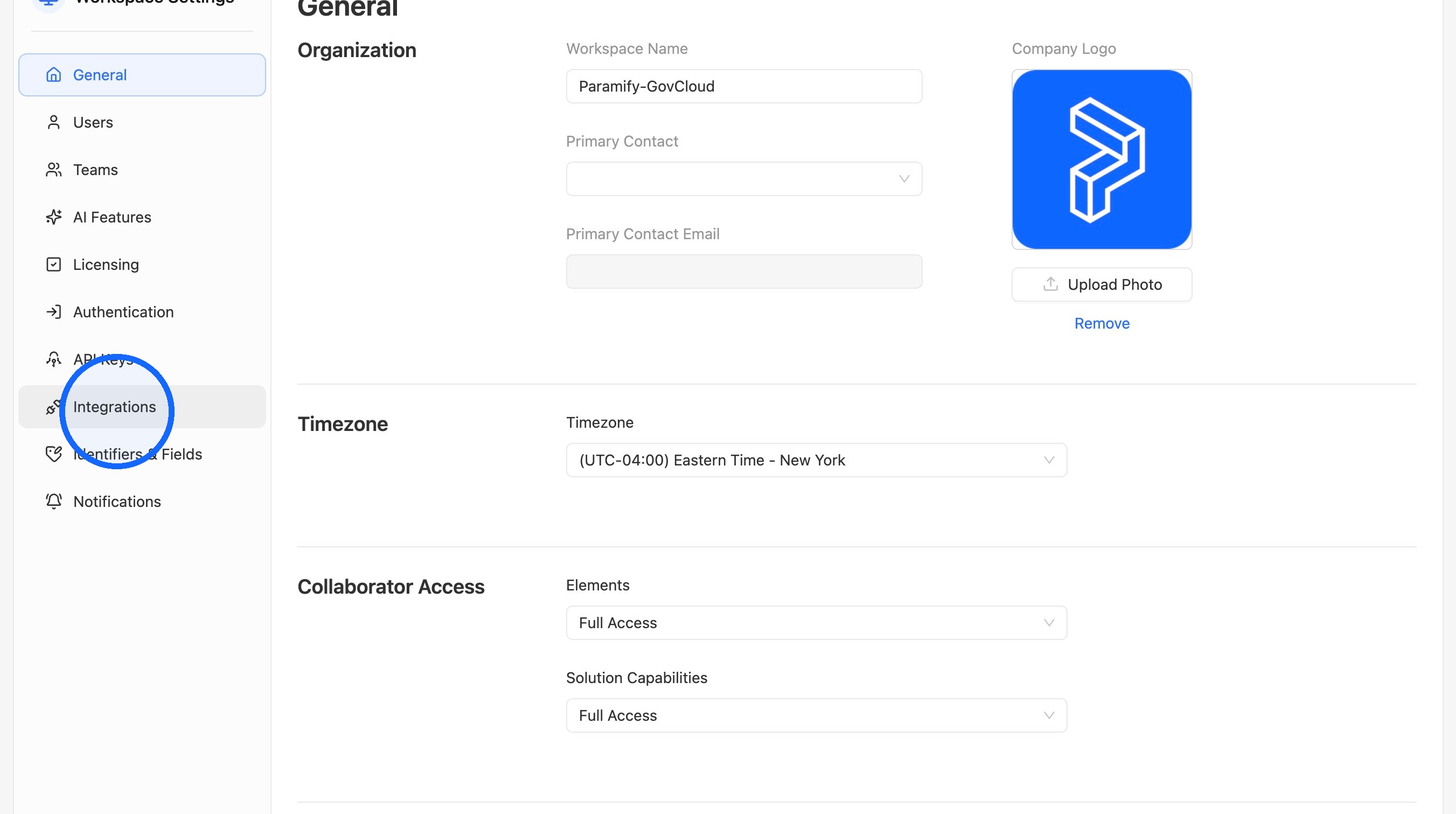Open the General settings section

coord(142,75)
